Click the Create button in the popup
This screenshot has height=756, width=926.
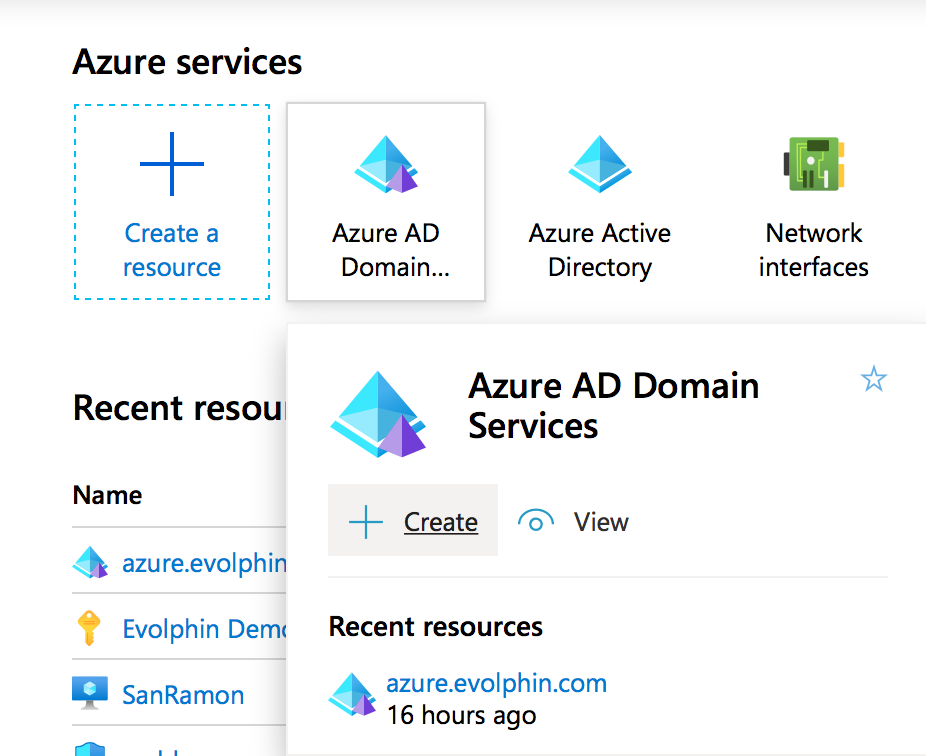click(413, 520)
